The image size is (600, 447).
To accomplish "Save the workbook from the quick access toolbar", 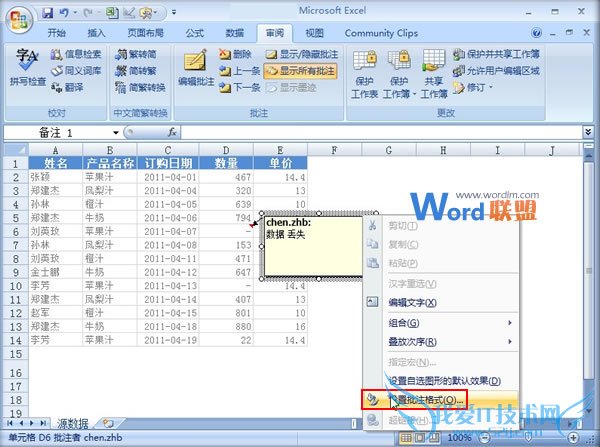I will tap(48, 13).
